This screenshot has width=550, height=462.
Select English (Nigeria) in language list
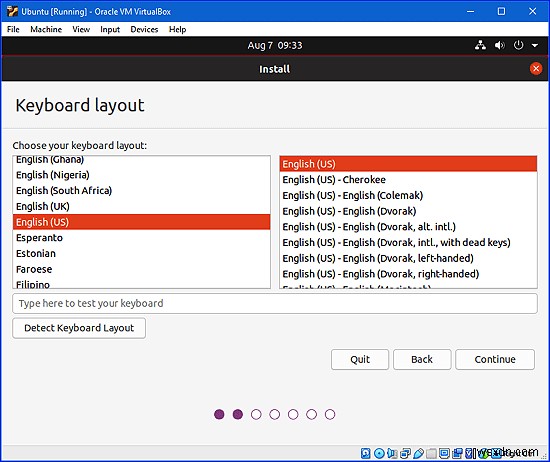coord(141,175)
